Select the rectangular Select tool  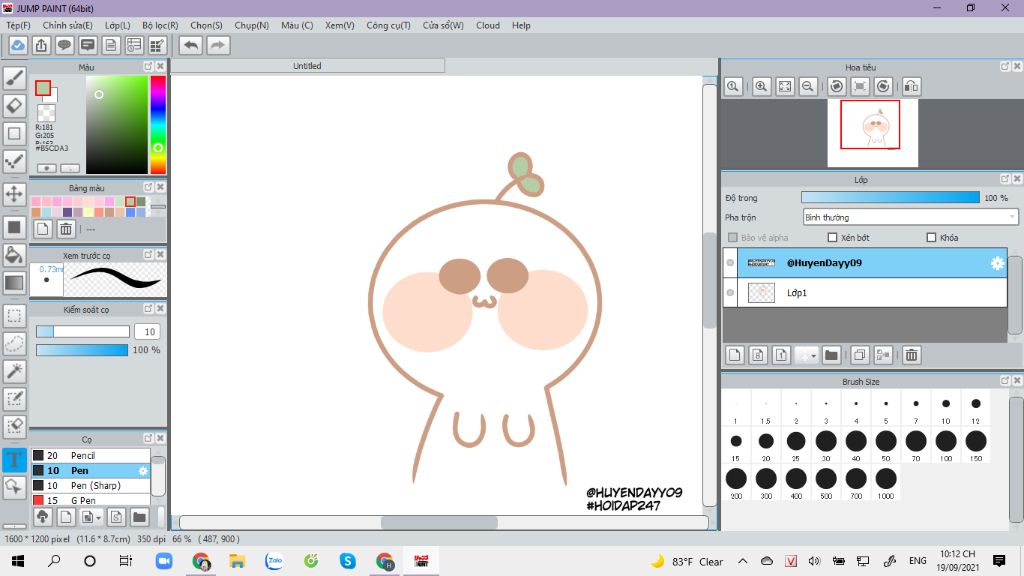coord(14,316)
